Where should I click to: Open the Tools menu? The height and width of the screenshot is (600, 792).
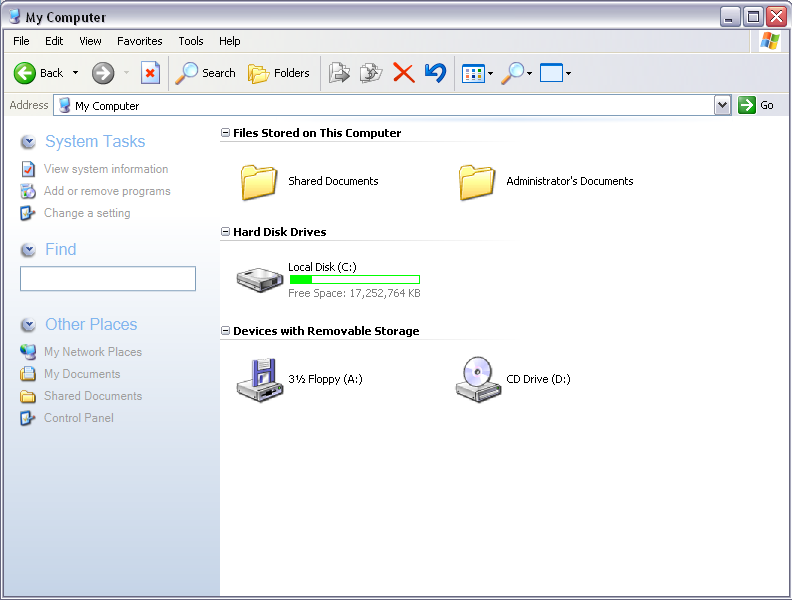coord(190,41)
